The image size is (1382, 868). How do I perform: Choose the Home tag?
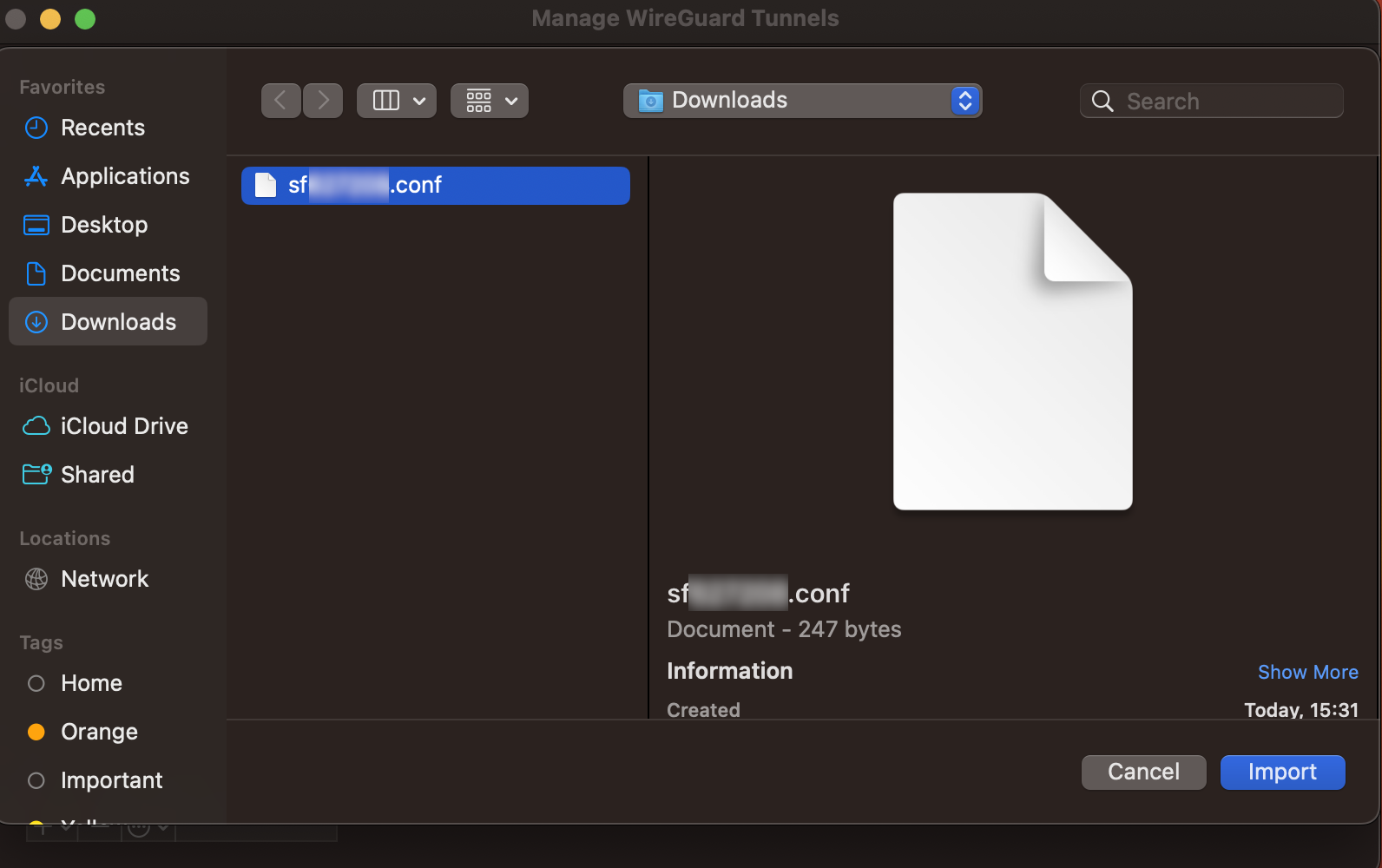108,683
